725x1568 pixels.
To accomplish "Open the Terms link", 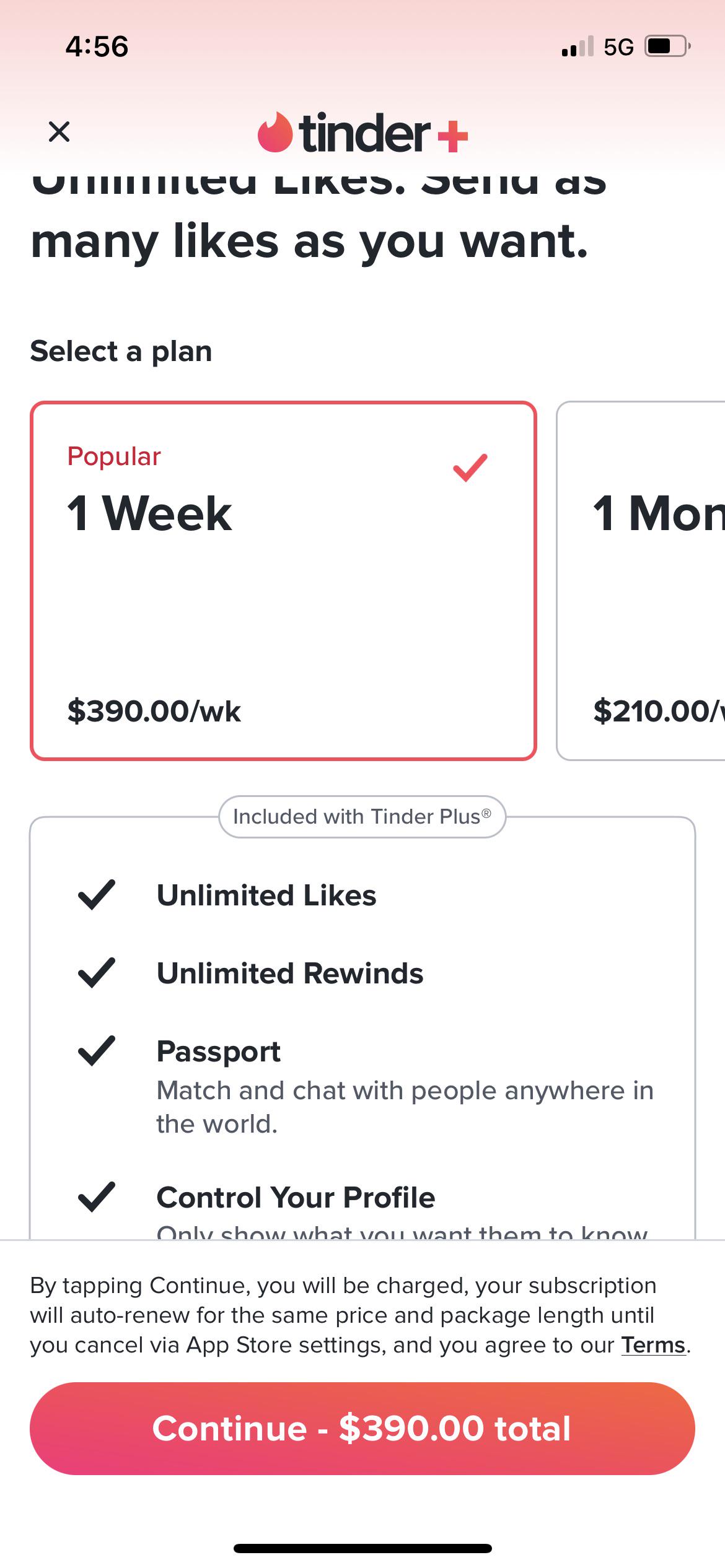I will pos(654,1345).
